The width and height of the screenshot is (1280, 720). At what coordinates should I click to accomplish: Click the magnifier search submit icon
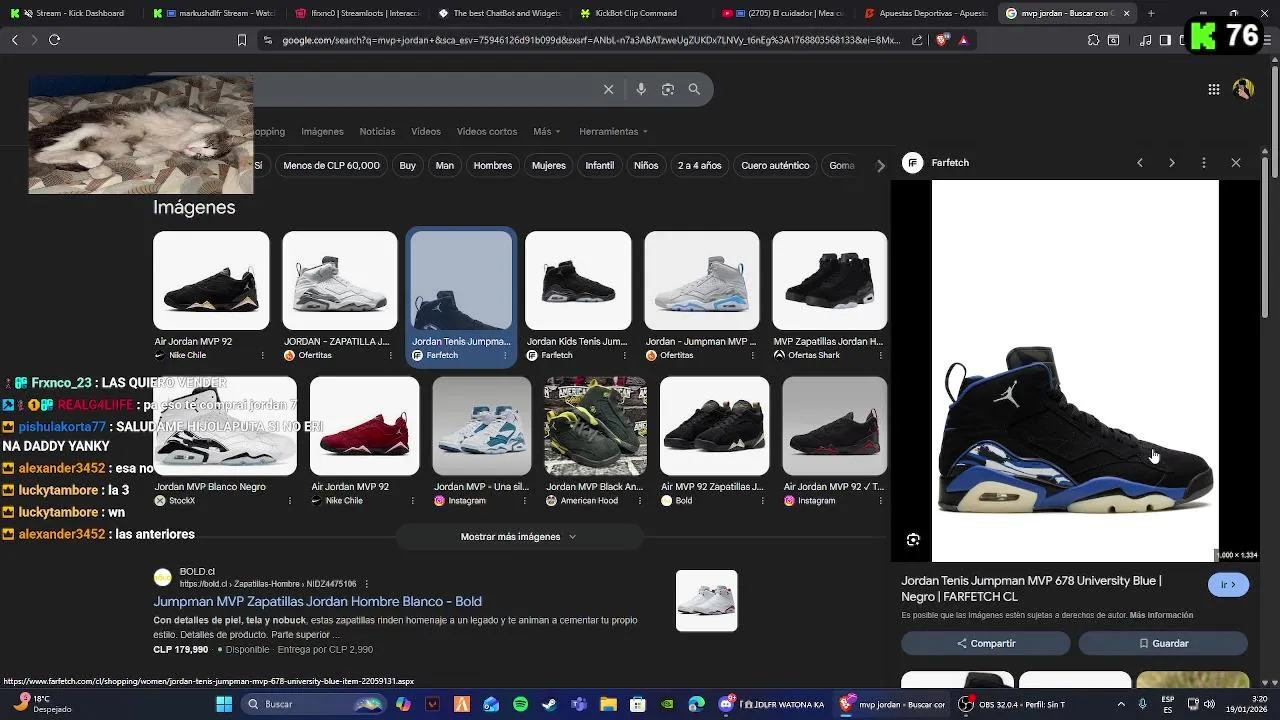click(694, 89)
